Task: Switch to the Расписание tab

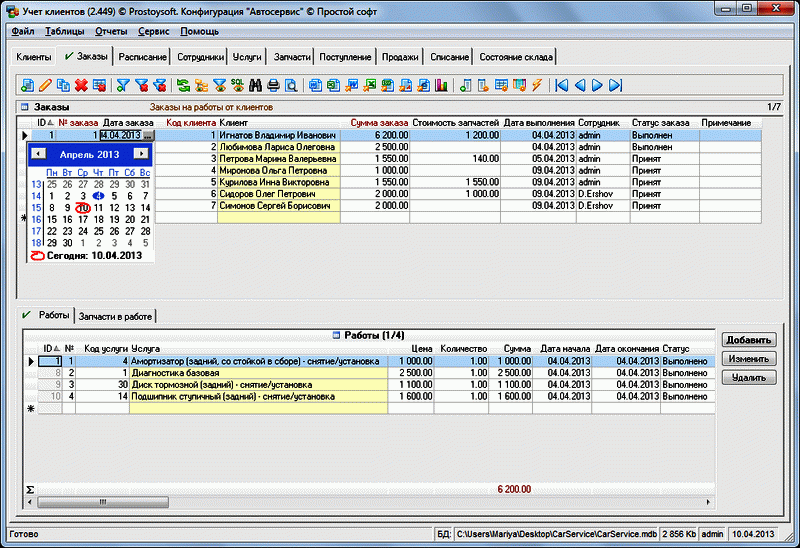Action: coord(142,57)
